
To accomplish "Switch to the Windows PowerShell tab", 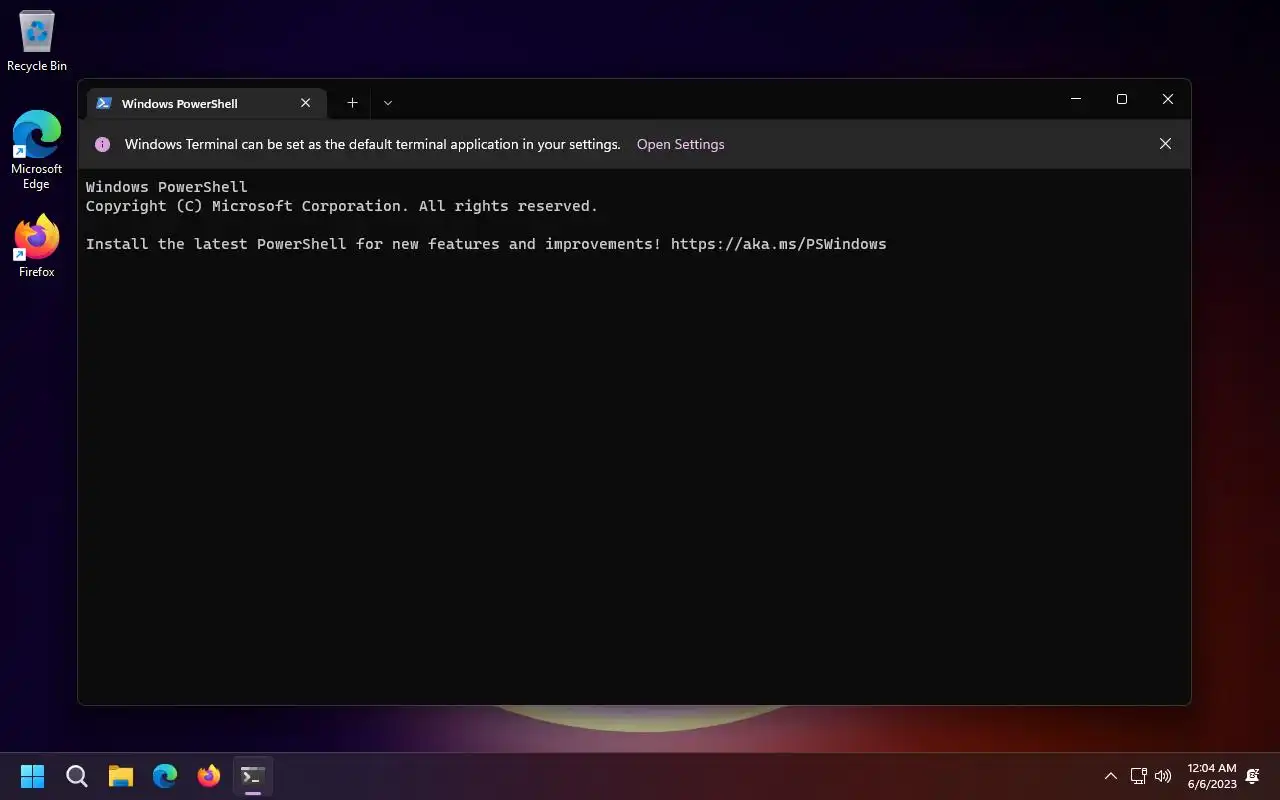I will point(205,103).
